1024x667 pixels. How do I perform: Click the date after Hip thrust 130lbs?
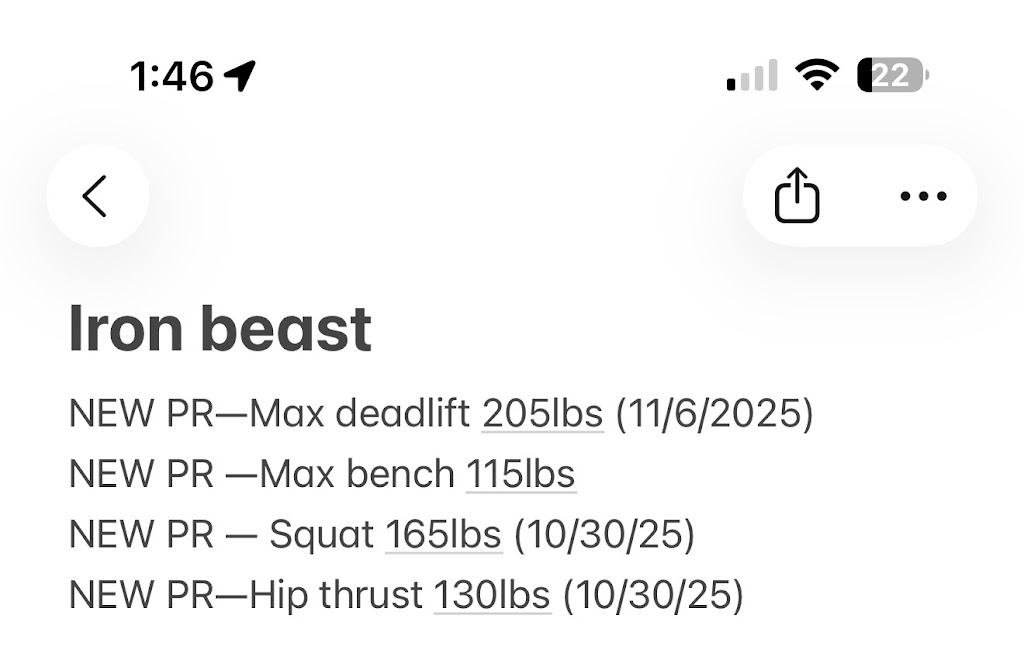click(653, 595)
